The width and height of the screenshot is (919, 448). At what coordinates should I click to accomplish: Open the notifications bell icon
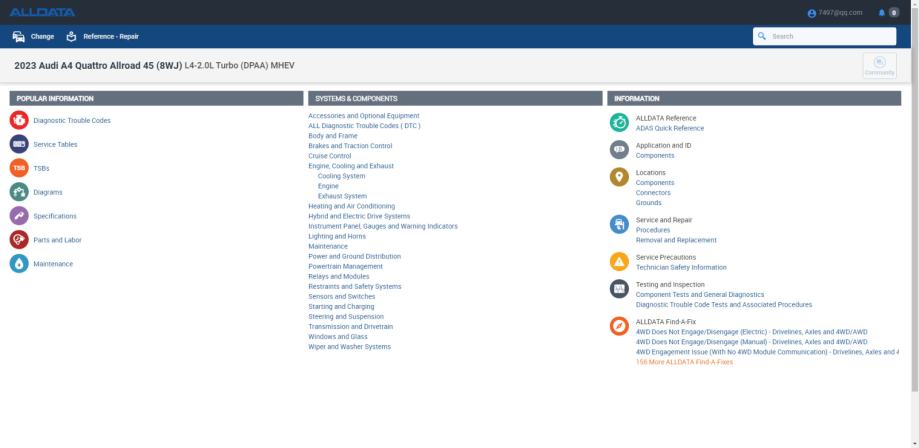point(881,13)
